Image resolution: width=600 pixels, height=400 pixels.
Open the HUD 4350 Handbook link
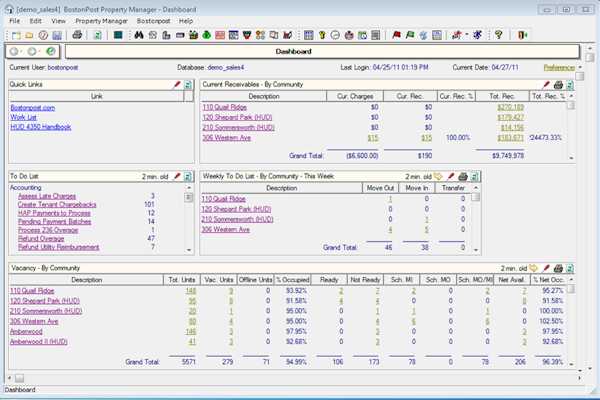click(x=41, y=127)
